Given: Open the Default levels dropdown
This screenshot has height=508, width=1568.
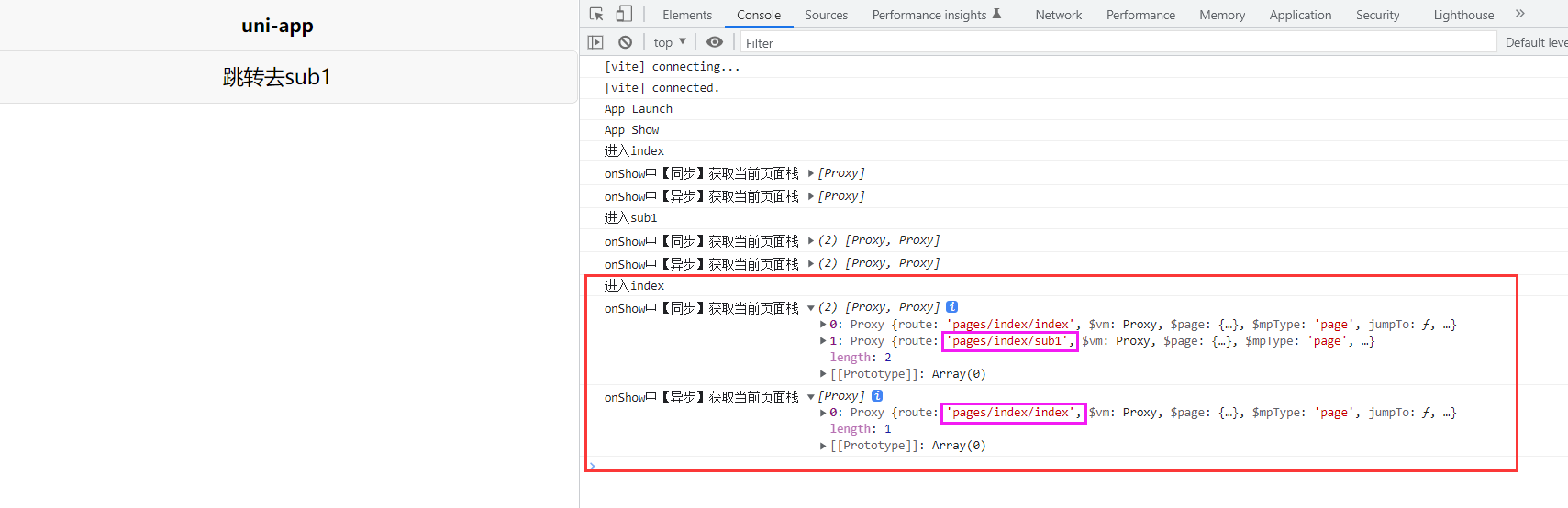Looking at the screenshot, I should tap(1536, 42).
